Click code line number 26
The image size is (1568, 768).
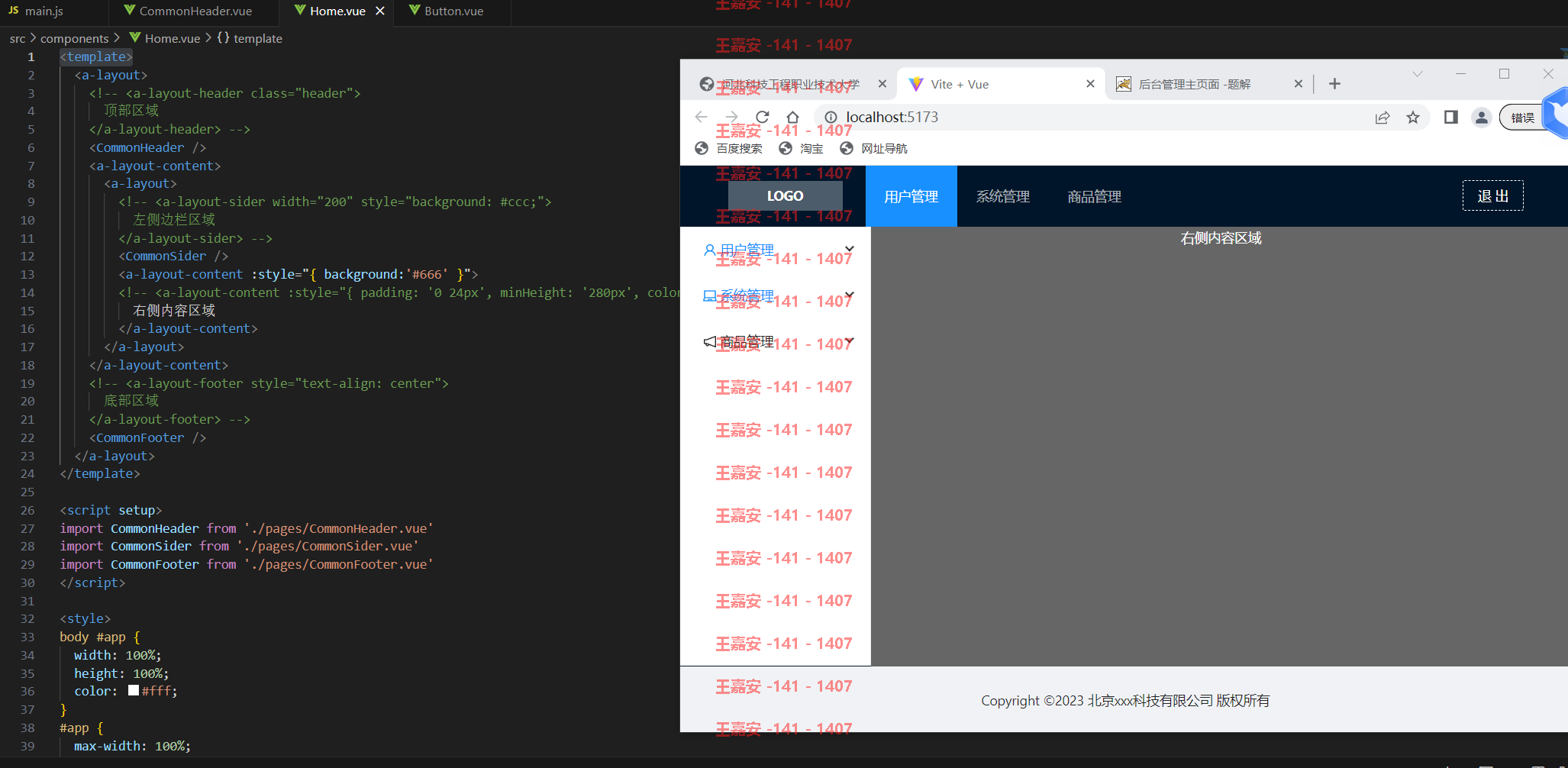pos(27,510)
